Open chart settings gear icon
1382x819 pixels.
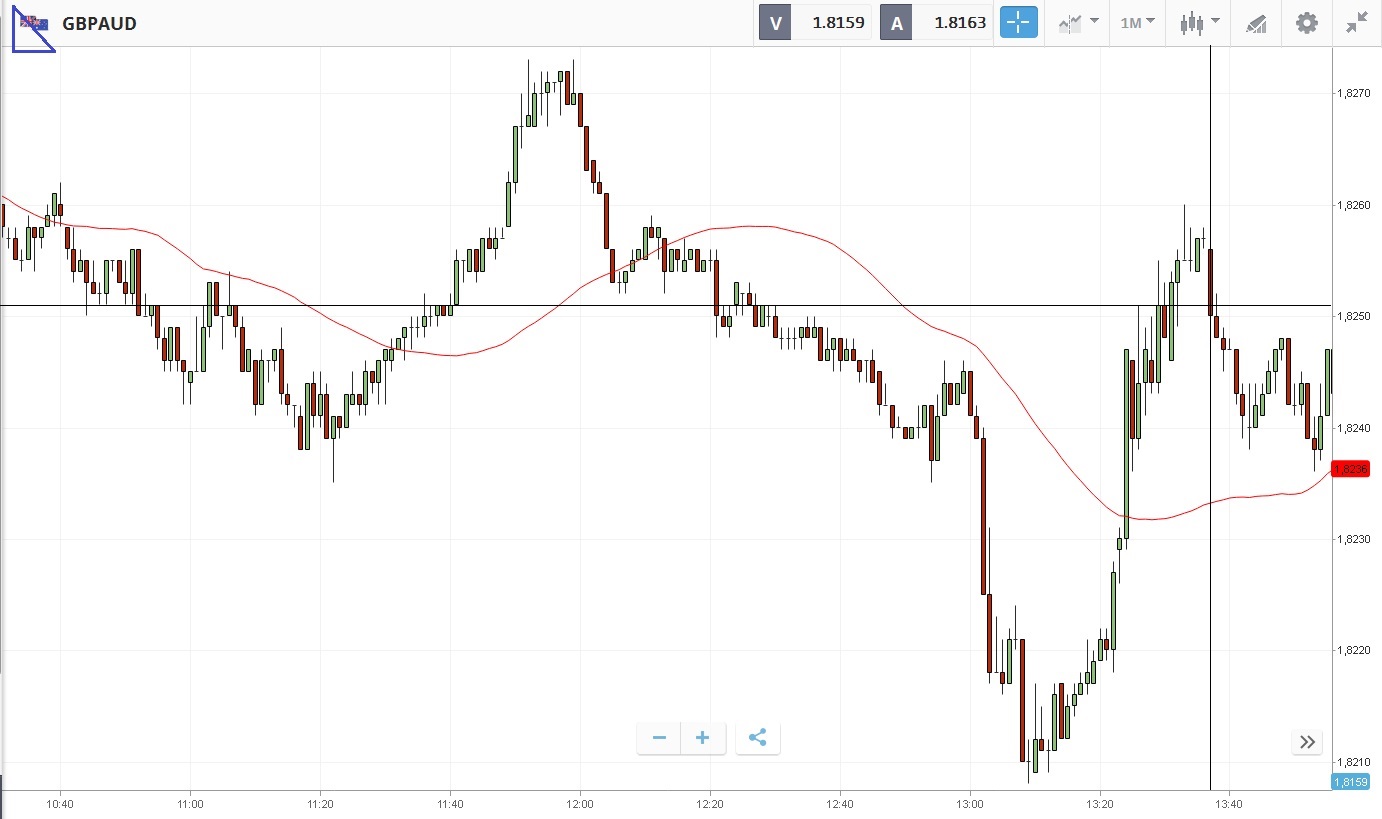tap(1307, 22)
